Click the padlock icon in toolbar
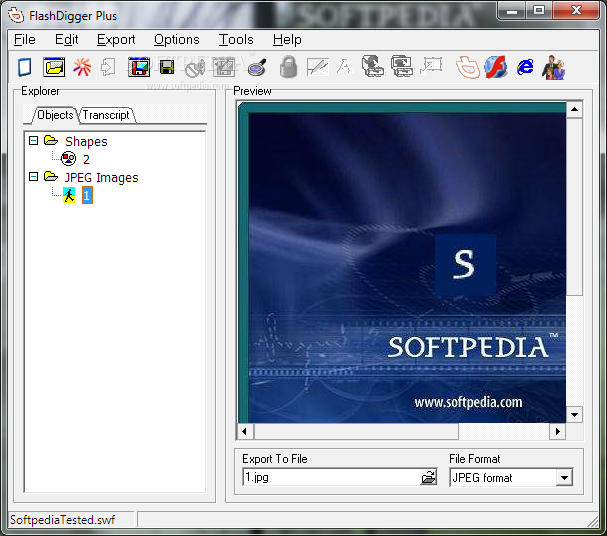The image size is (607, 536). (x=288, y=67)
